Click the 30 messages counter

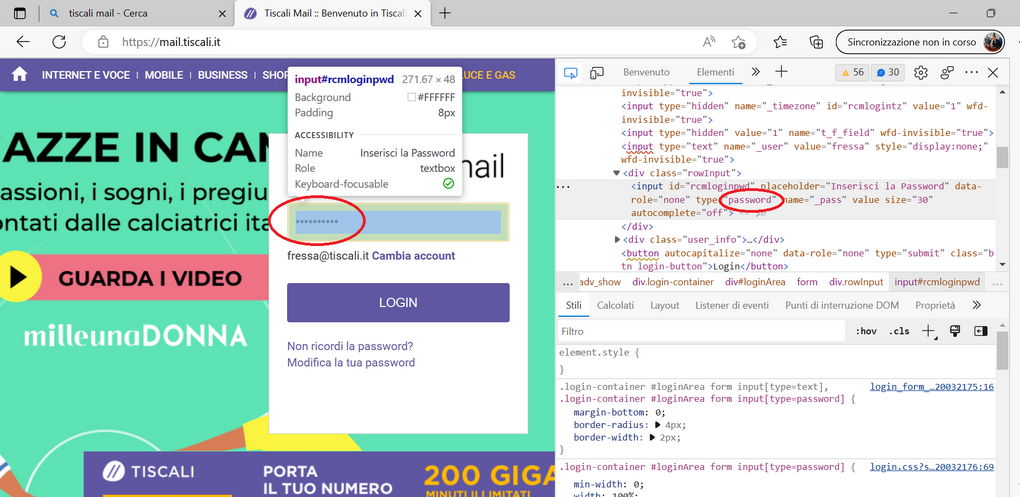(x=887, y=72)
